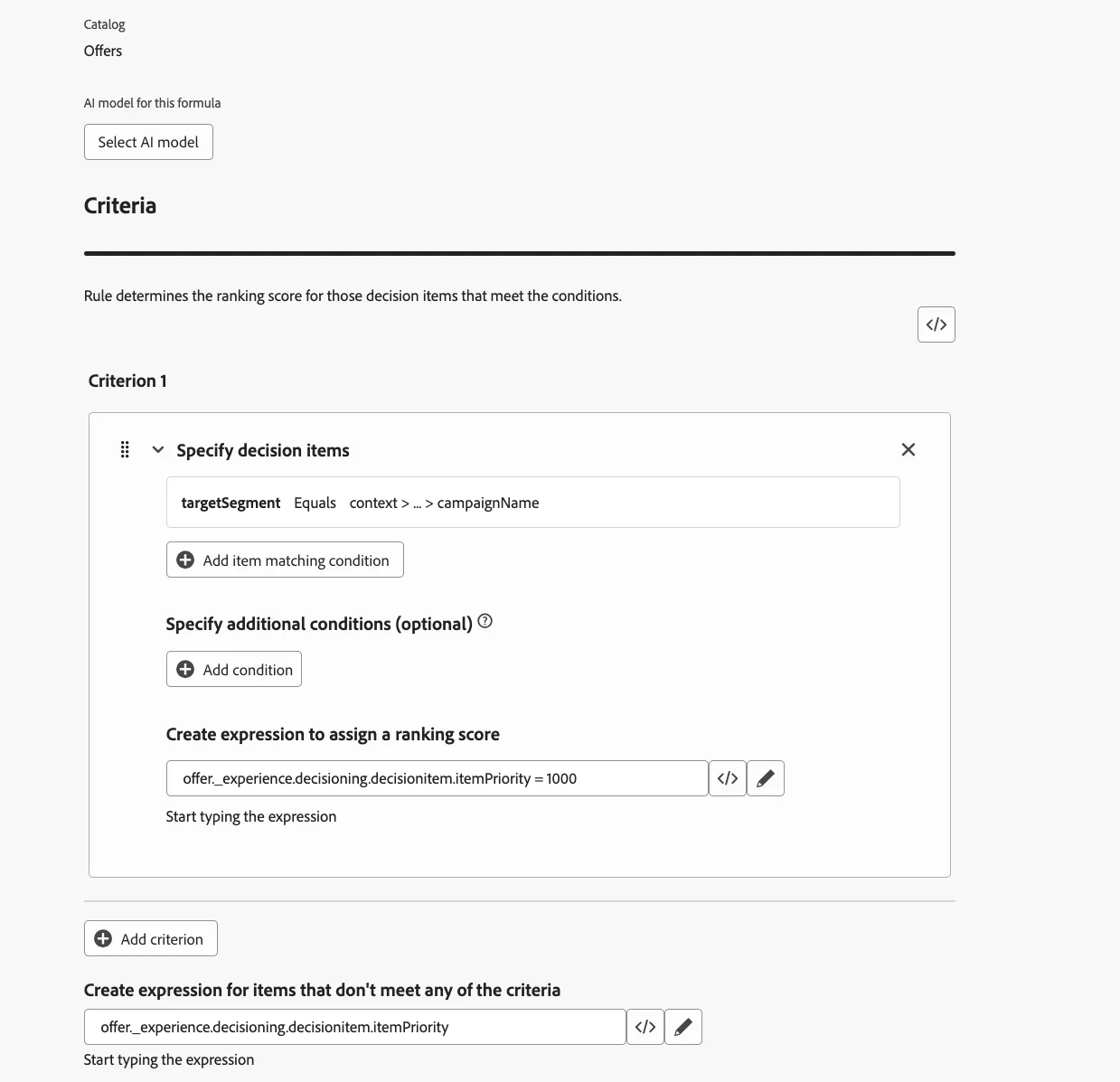Grab the Criterion 1 drag handle
This screenshot has height=1082, width=1120.
click(x=125, y=449)
